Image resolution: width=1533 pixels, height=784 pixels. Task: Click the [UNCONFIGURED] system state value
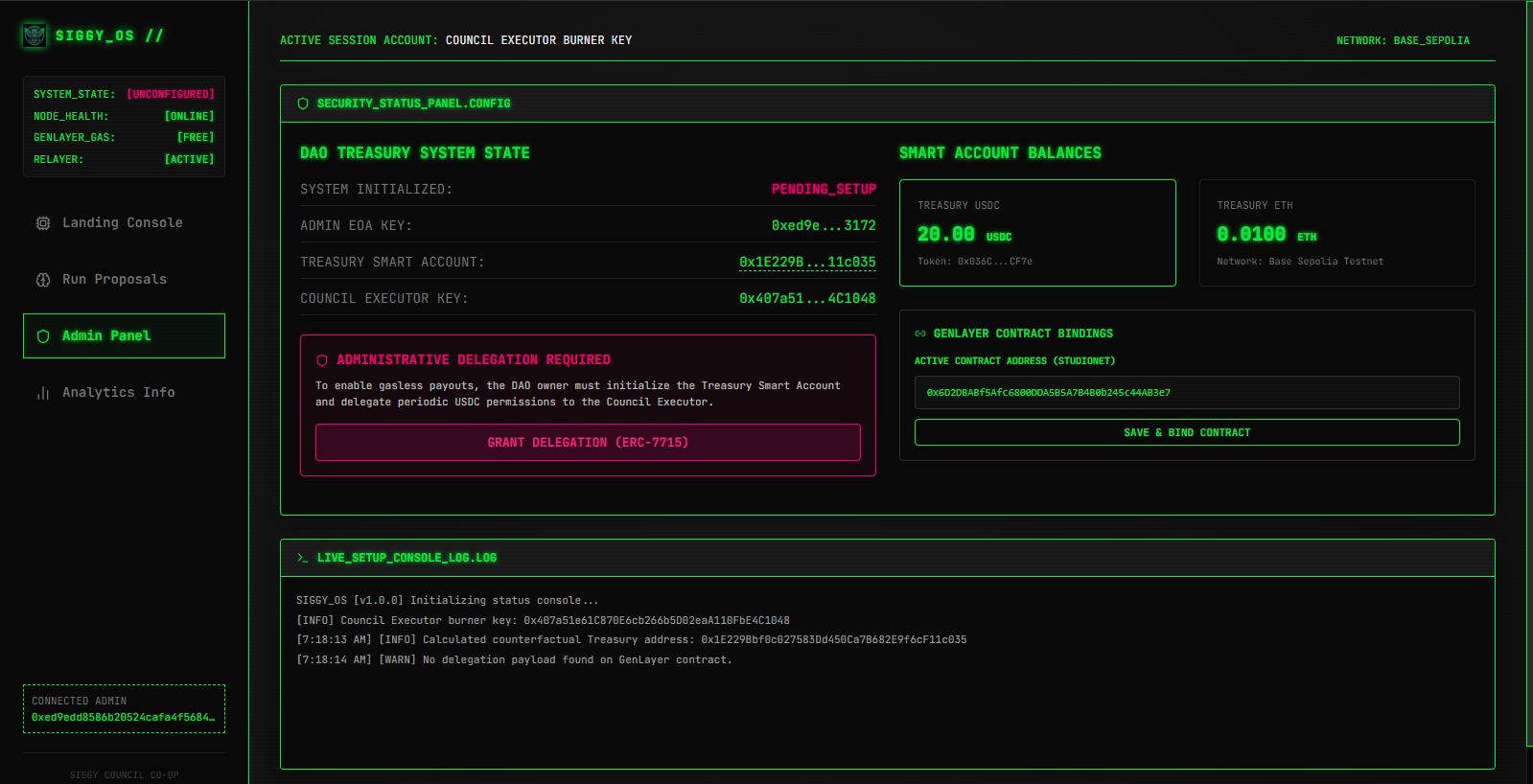(x=171, y=95)
